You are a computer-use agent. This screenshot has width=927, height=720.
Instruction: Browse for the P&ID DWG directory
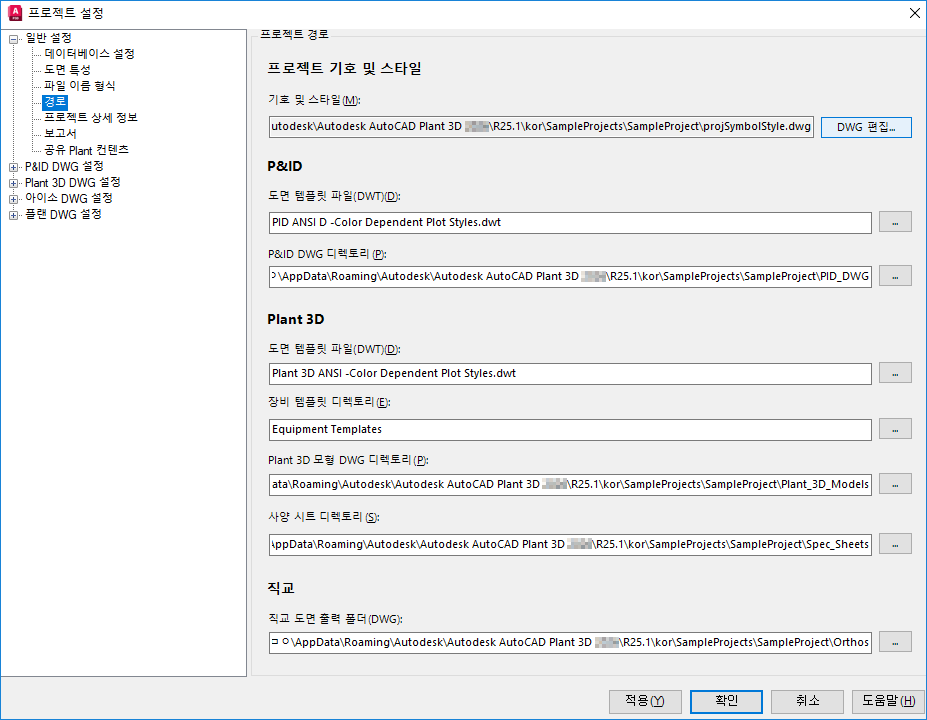[x=895, y=276]
